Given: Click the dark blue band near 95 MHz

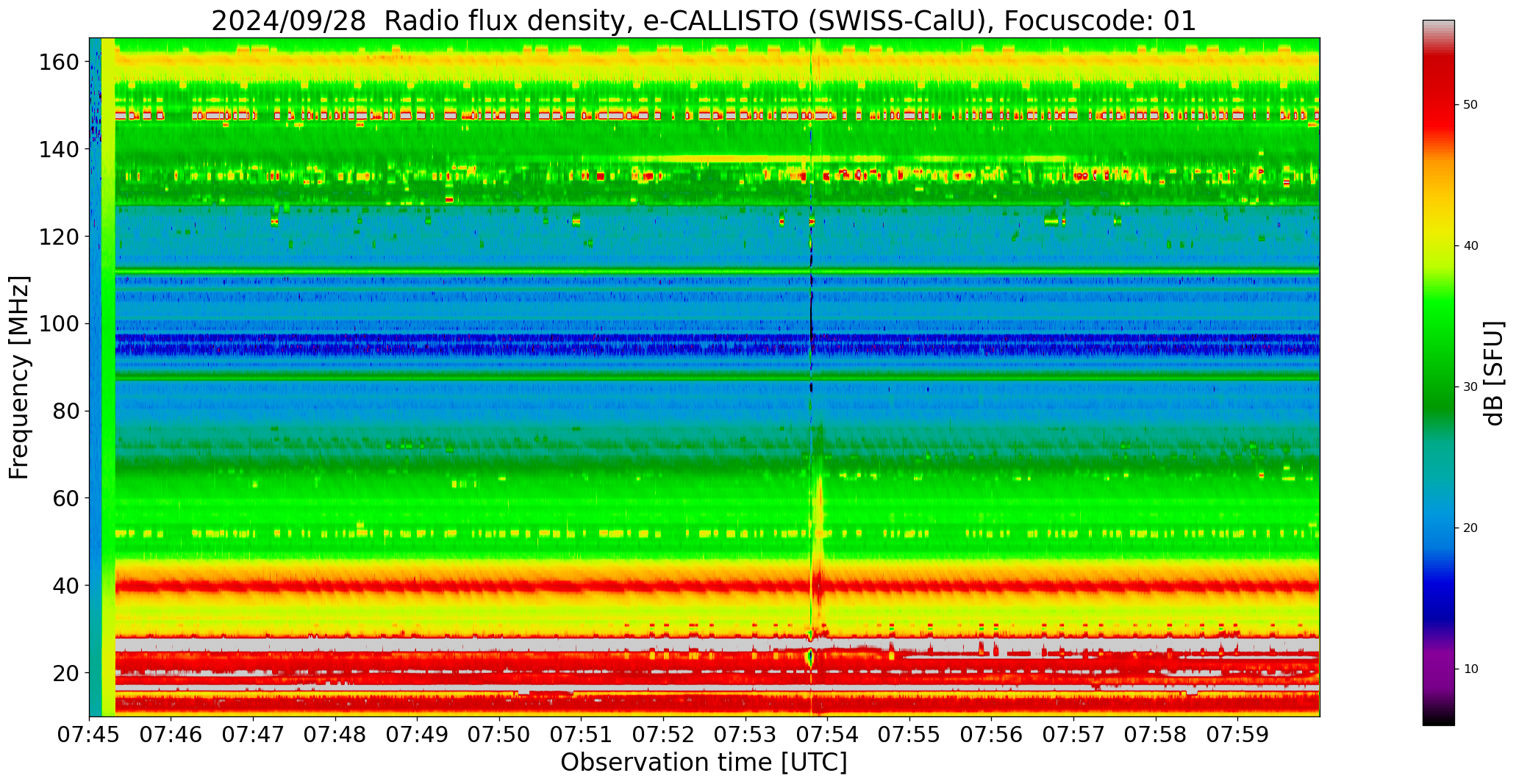Looking at the screenshot, I should (717, 344).
